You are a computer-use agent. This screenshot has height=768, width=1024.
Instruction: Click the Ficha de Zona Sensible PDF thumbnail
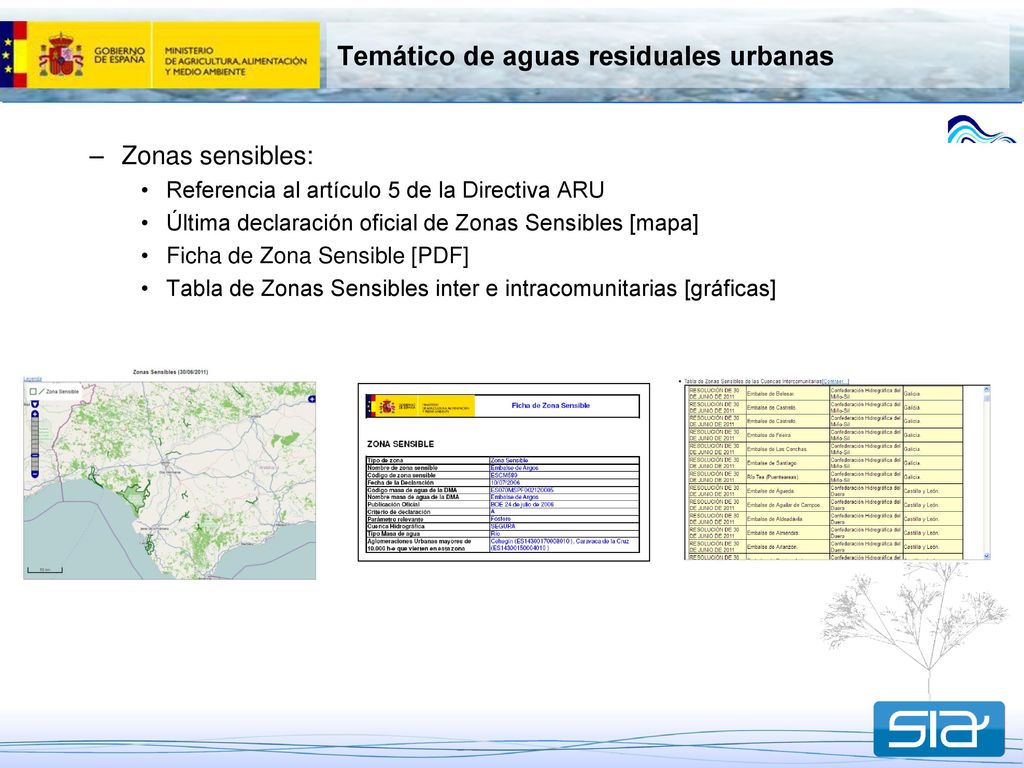click(x=504, y=472)
